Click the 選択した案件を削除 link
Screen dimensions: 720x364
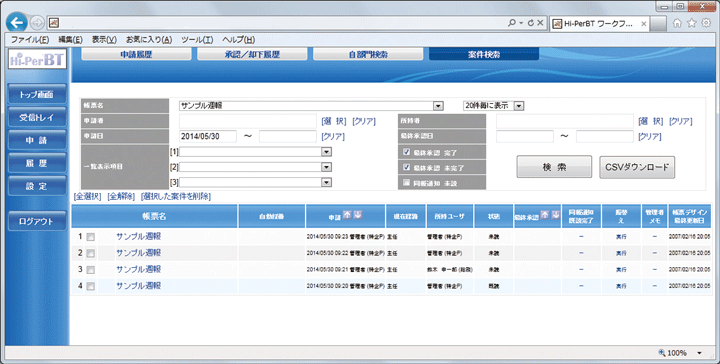(176, 196)
